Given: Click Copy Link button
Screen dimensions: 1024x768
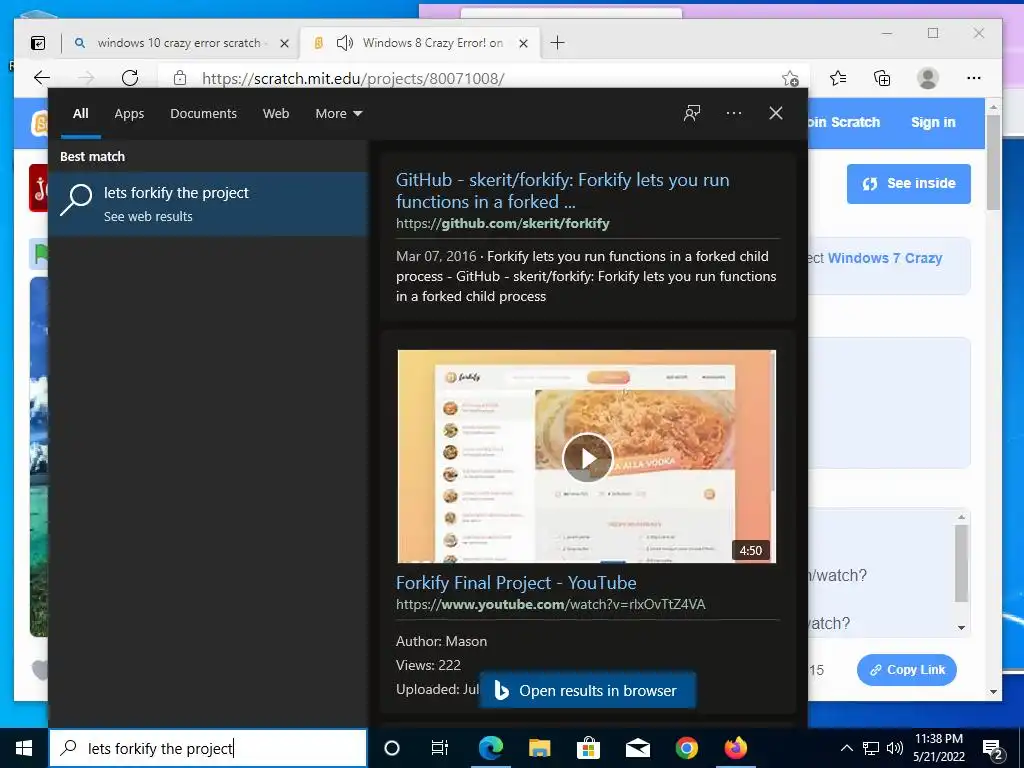Looking at the screenshot, I should (x=906, y=669).
